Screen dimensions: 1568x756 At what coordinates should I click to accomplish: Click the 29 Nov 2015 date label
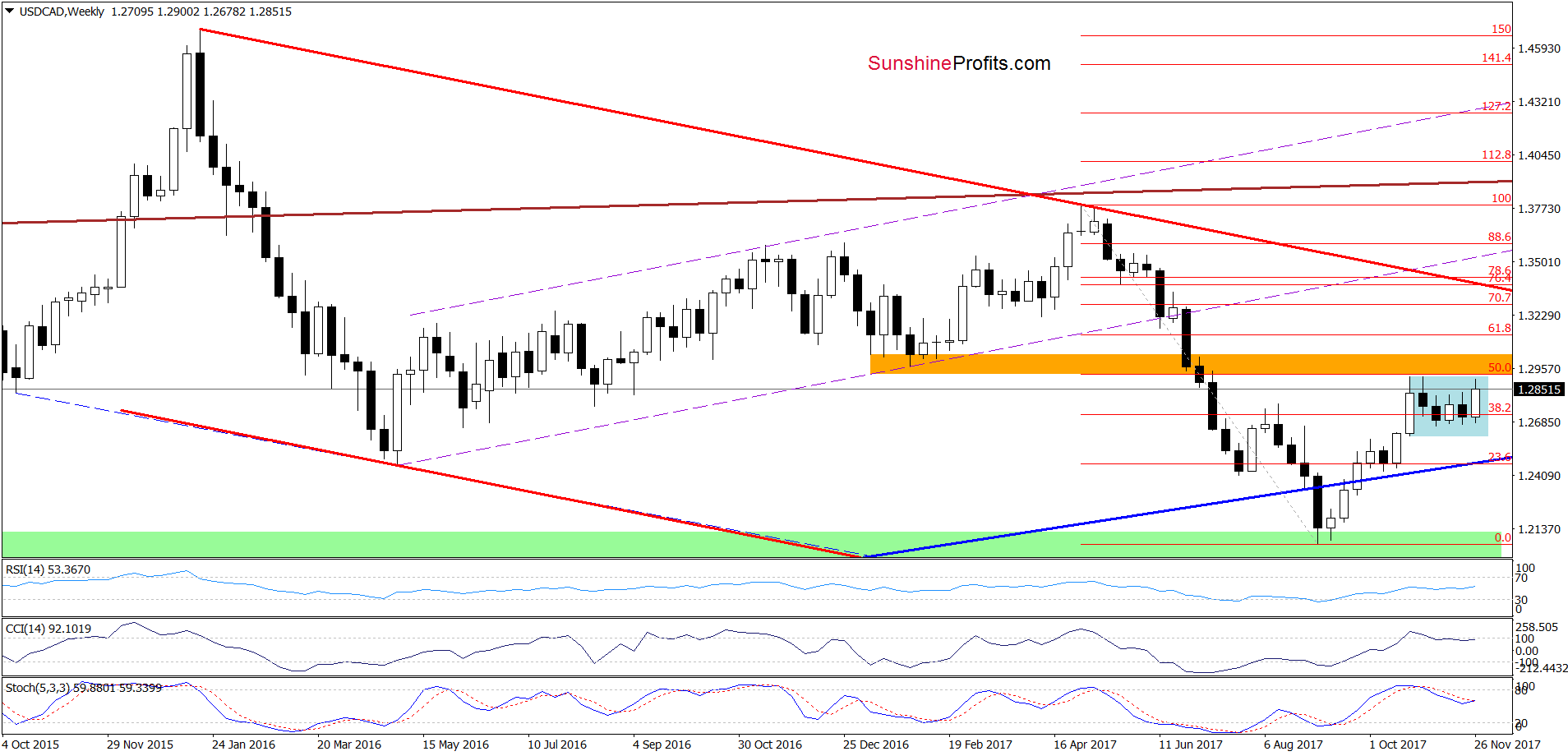click(x=140, y=744)
